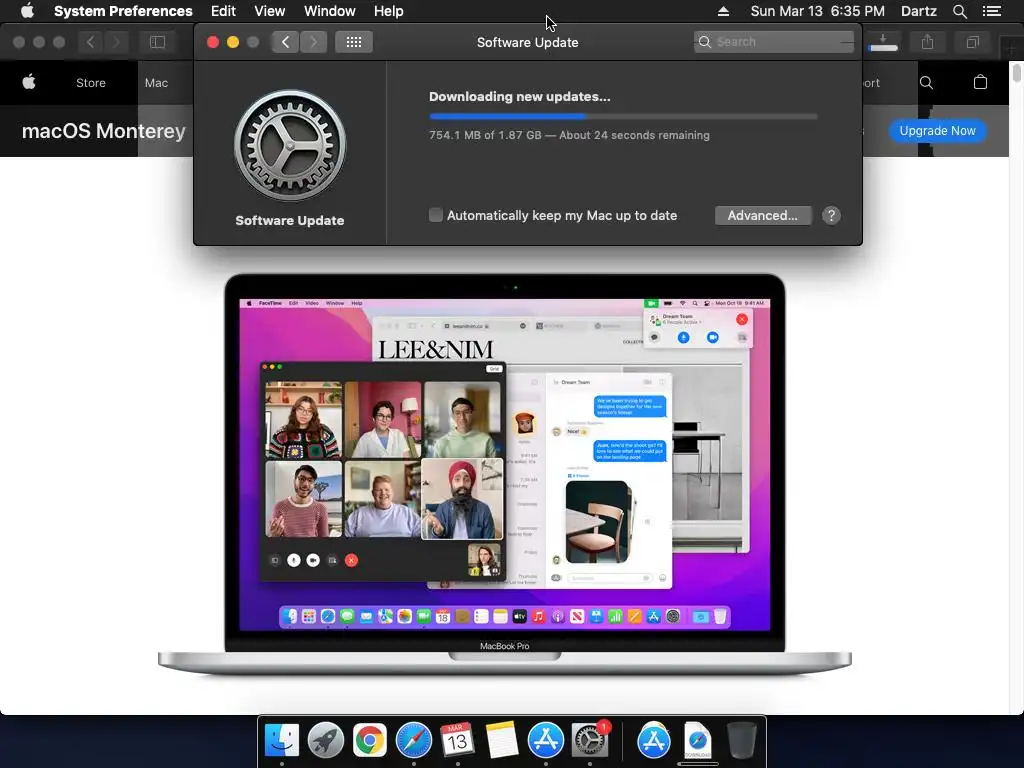Image resolution: width=1024 pixels, height=768 pixels.
Task: Click the search icon on Apple site
Action: [926, 82]
